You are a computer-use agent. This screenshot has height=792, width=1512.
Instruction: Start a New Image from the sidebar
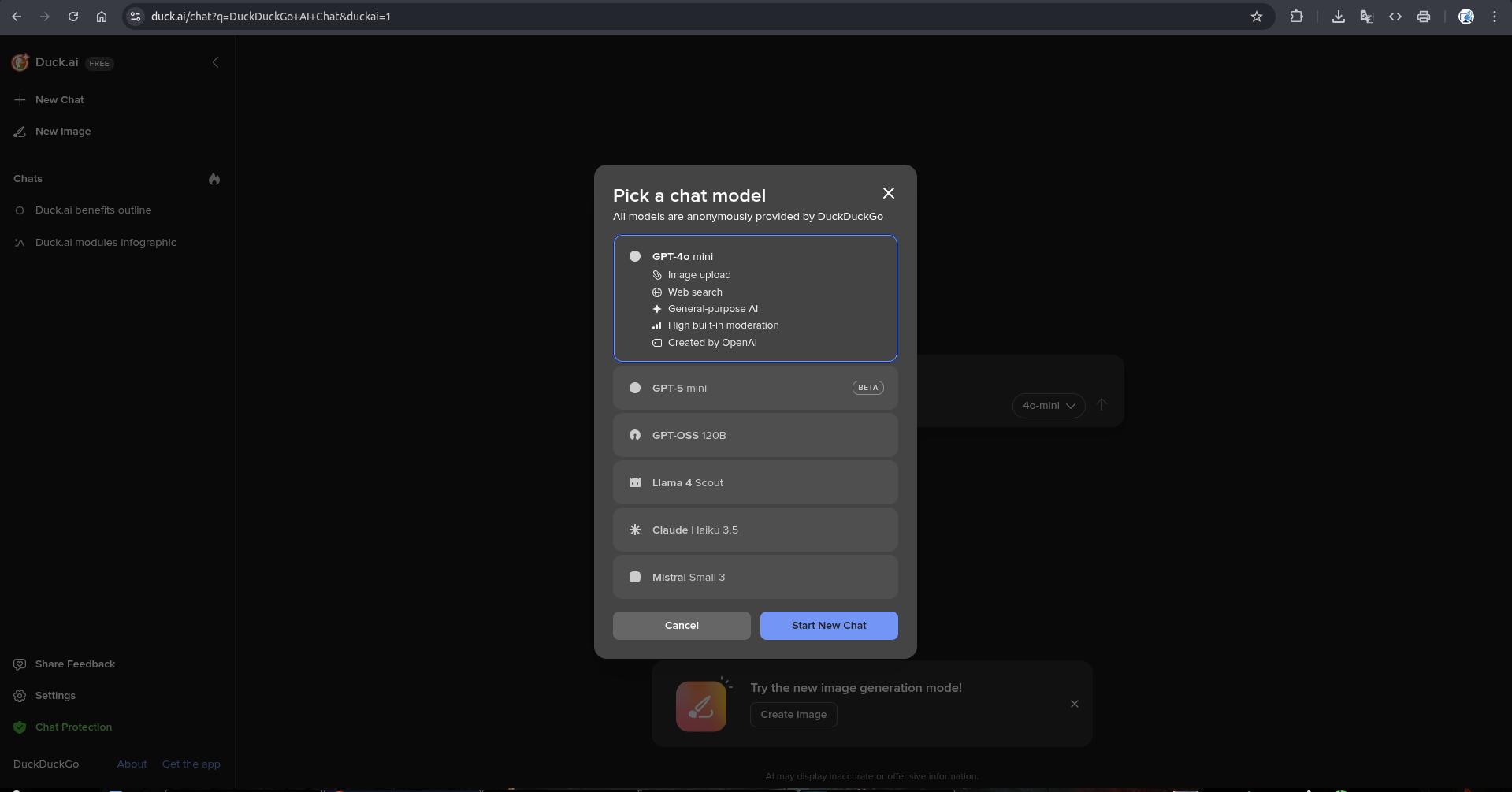point(62,132)
